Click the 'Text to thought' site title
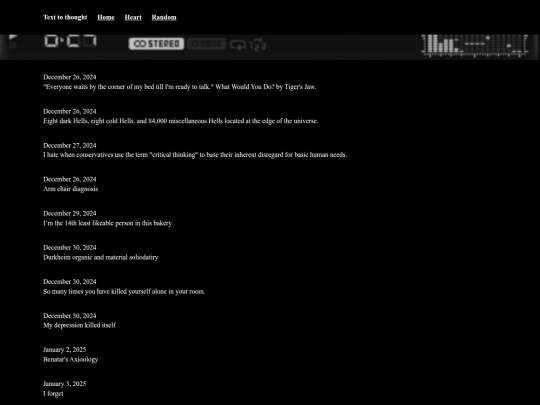 65,17
